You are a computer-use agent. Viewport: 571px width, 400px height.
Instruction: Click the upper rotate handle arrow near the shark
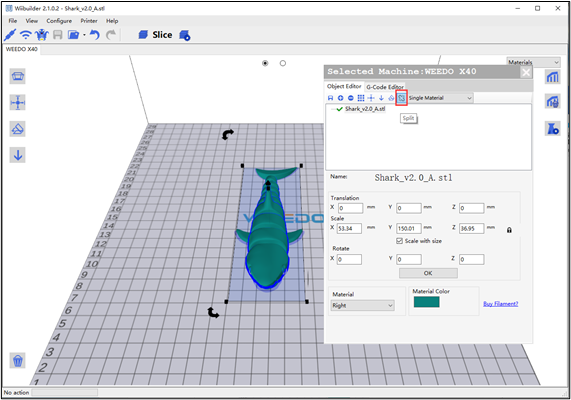click(x=228, y=134)
